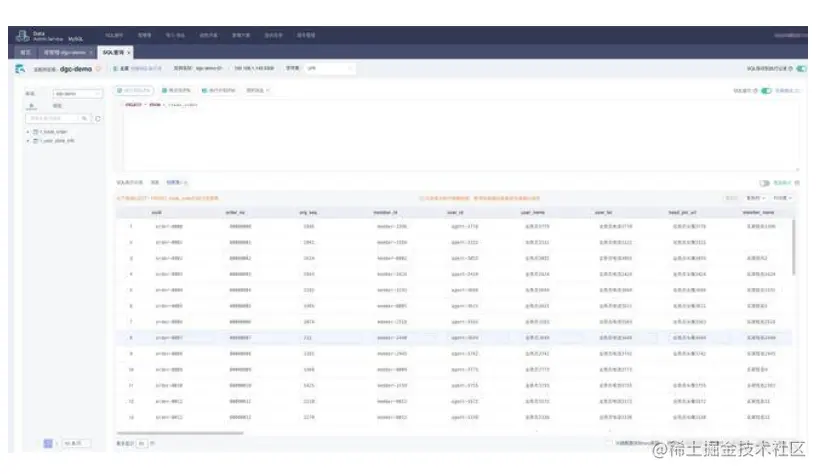The width and height of the screenshot is (821, 474).
Task: Open the SQL execution records tab
Action: coord(129,183)
